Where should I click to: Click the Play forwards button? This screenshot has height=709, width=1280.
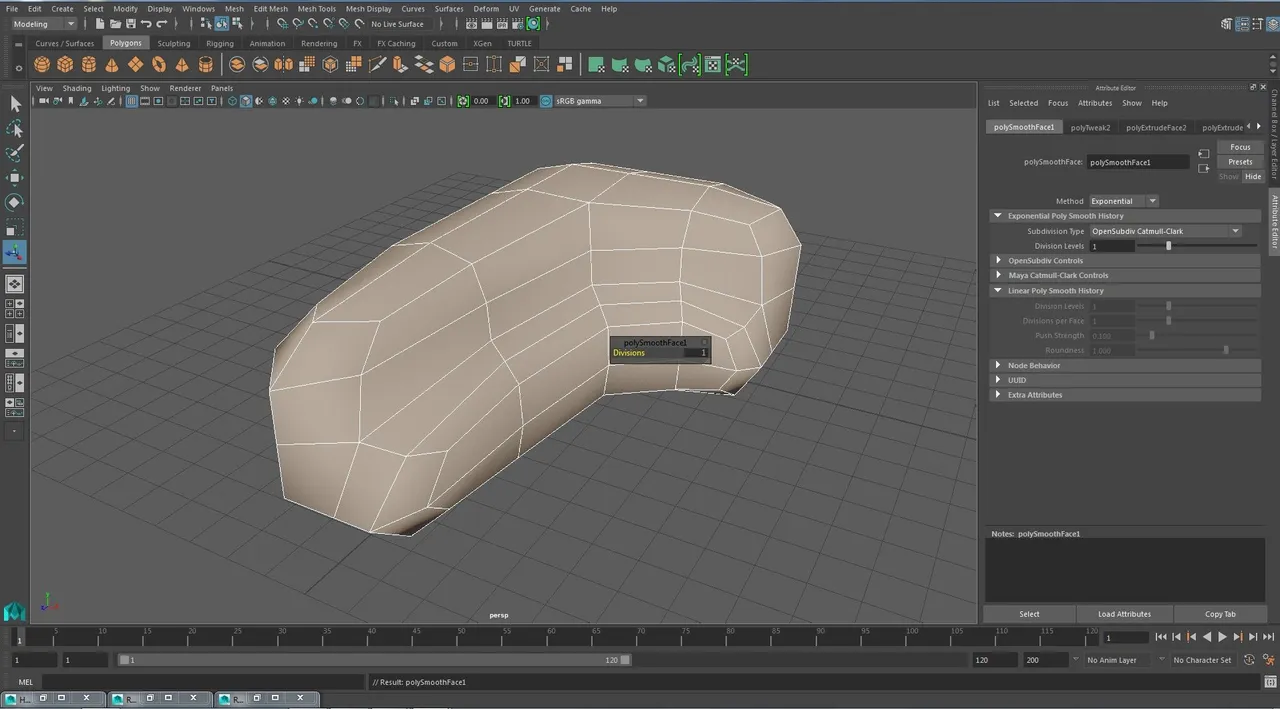pos(1222,637)
